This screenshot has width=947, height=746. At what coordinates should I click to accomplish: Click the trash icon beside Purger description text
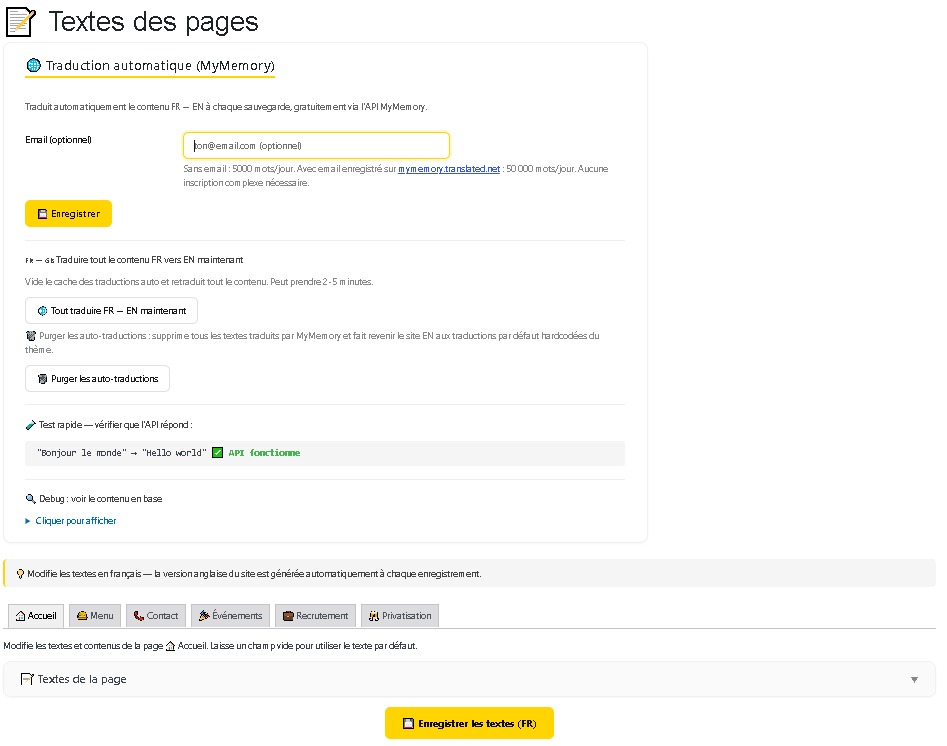(31, 336)
